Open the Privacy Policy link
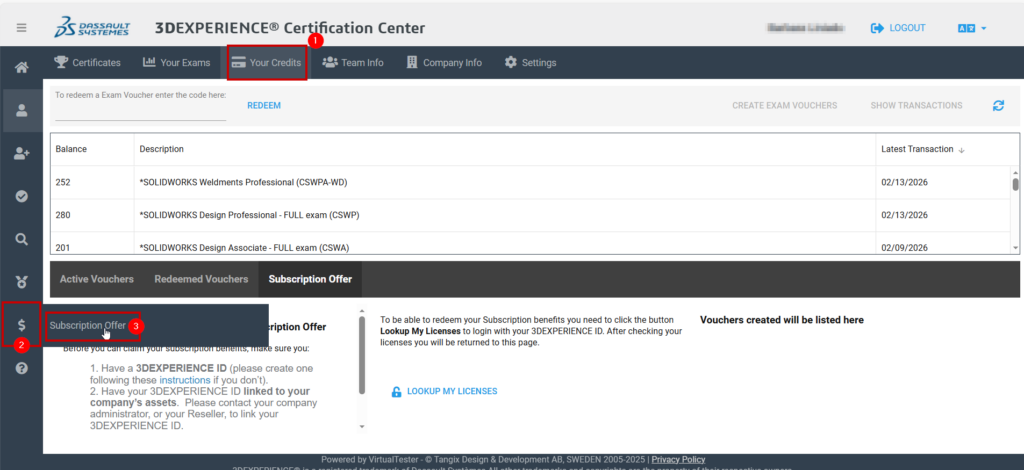 click(678, 460)
